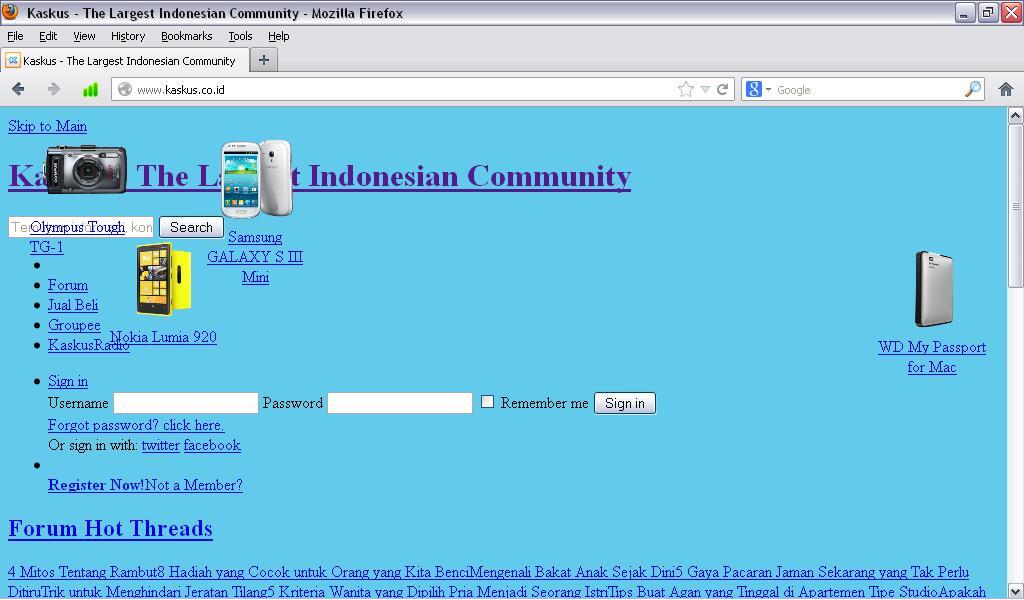Screen dimensions: 1024x600
Task: Bookmark this page with the star icon
Action: [686, 89]
